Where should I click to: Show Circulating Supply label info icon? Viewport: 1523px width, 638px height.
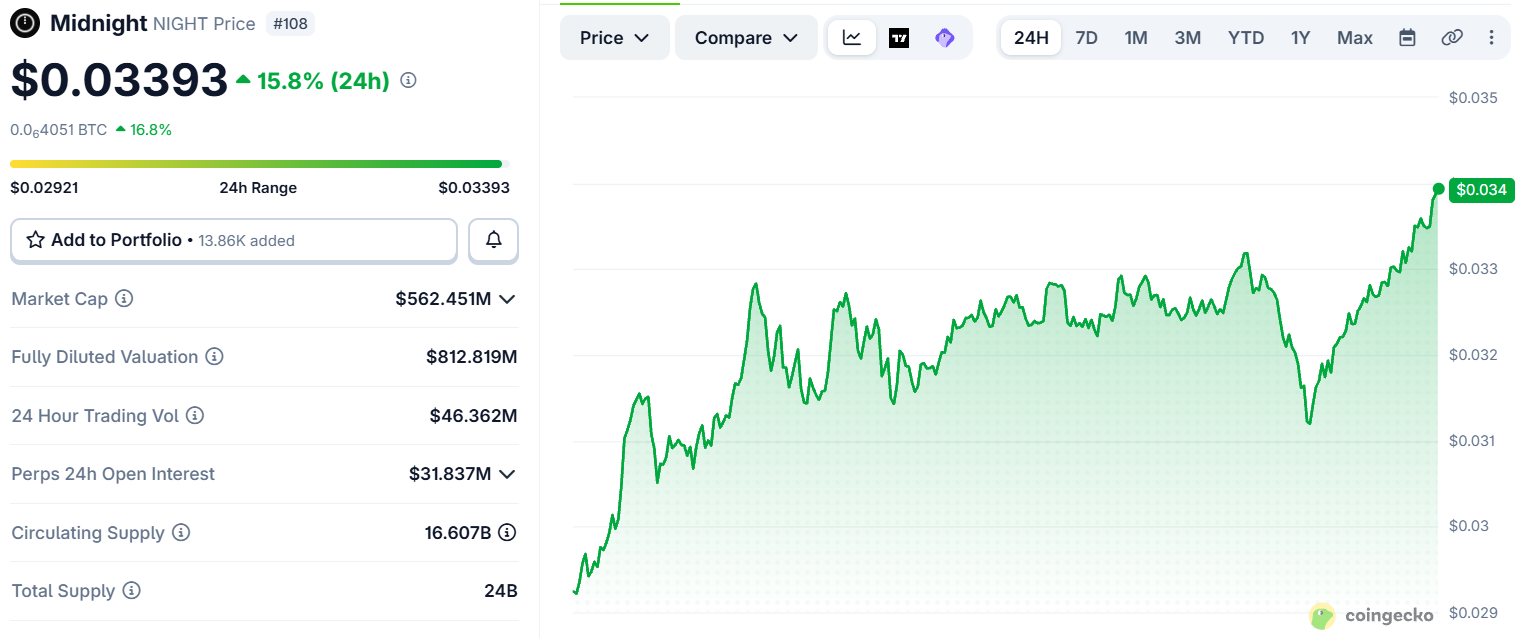tap(181, 533)
